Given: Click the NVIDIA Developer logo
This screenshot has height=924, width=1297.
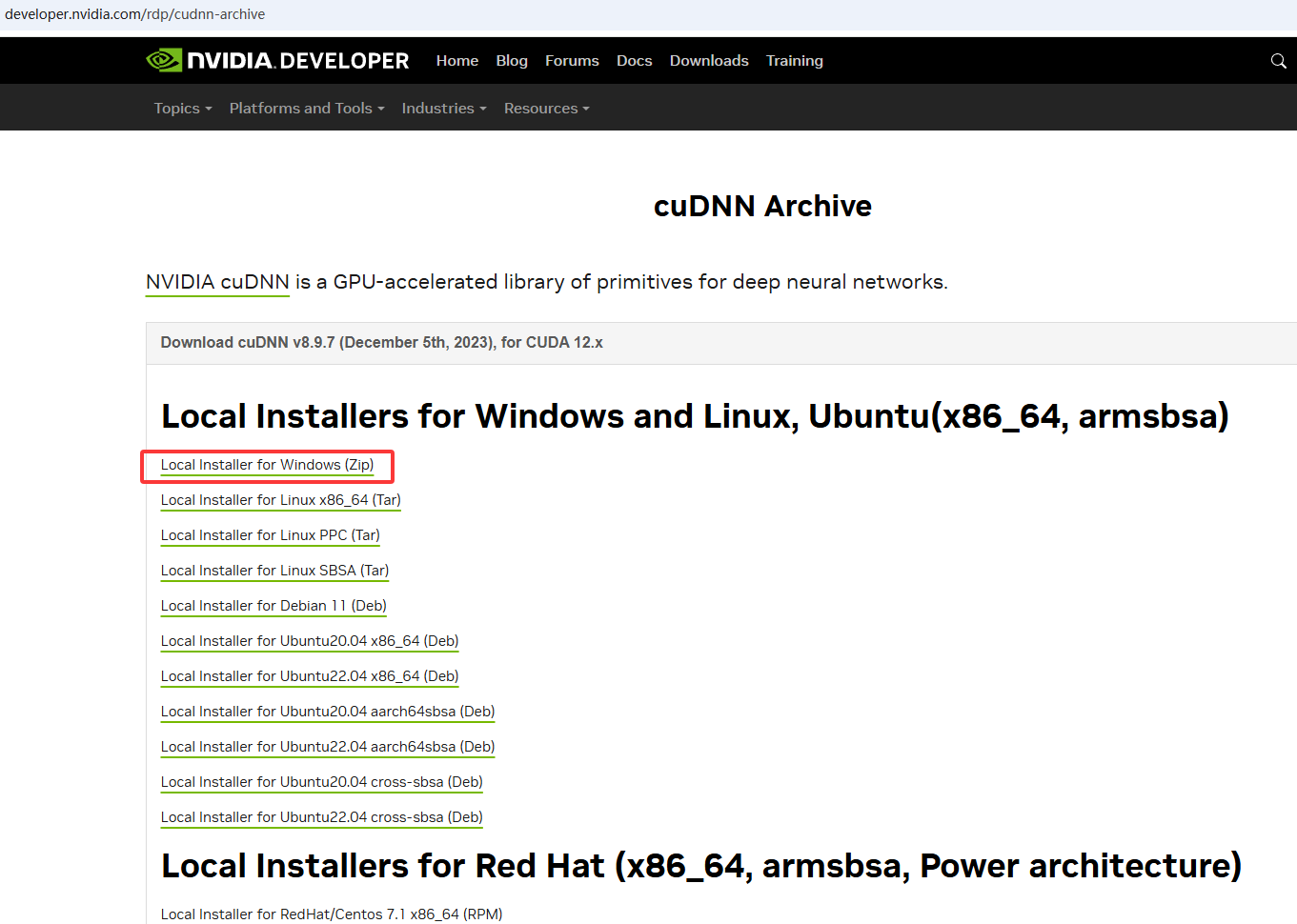Looking at the screenshot, I should click(x=277, y=61).
